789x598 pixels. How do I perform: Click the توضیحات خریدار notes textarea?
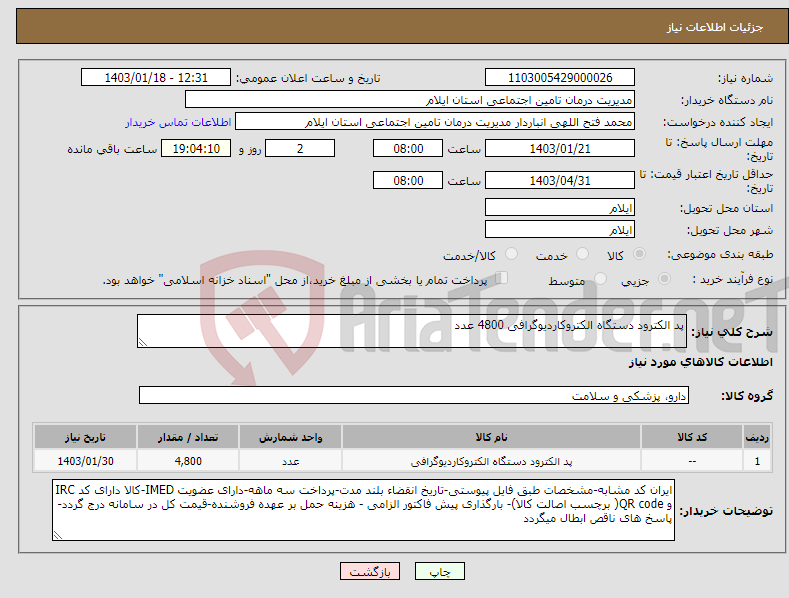point(363,510)
